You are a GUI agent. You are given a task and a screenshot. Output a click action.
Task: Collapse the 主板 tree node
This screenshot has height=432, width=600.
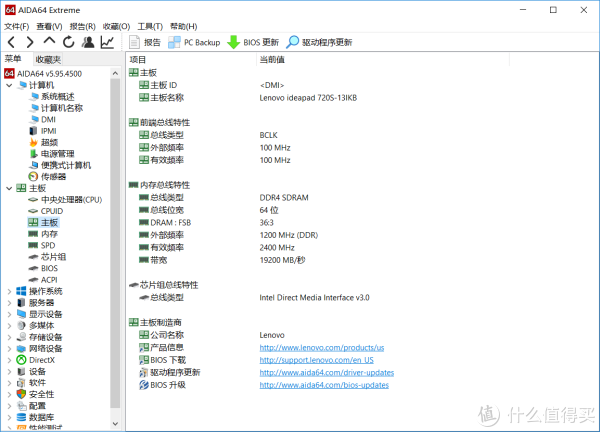9,188
